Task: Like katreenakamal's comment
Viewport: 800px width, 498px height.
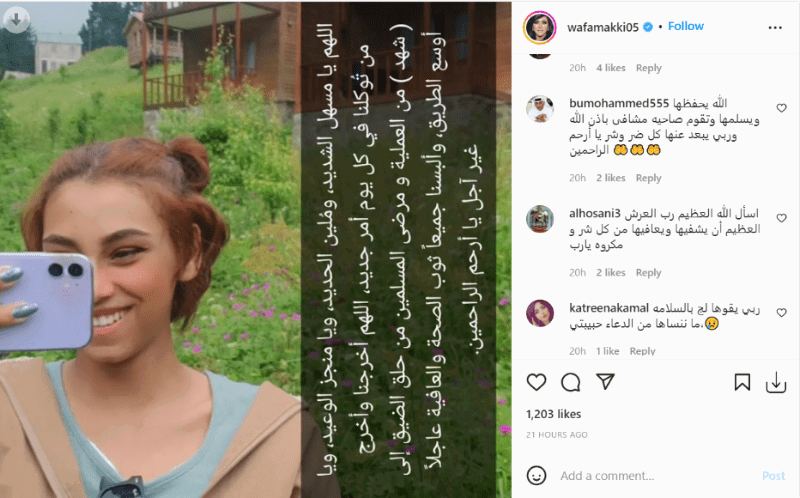Action: (x=781, y=313)
